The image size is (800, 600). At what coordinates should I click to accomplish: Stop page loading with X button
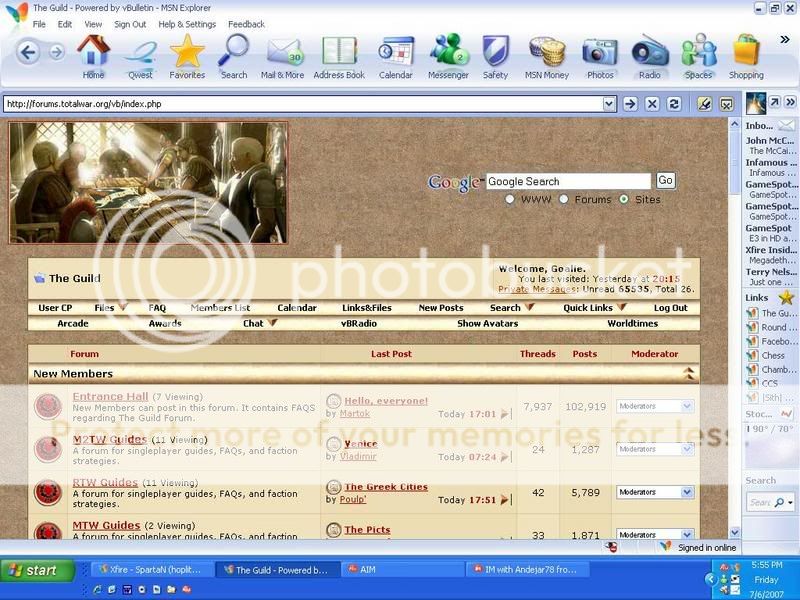click(x=652, y=104)
